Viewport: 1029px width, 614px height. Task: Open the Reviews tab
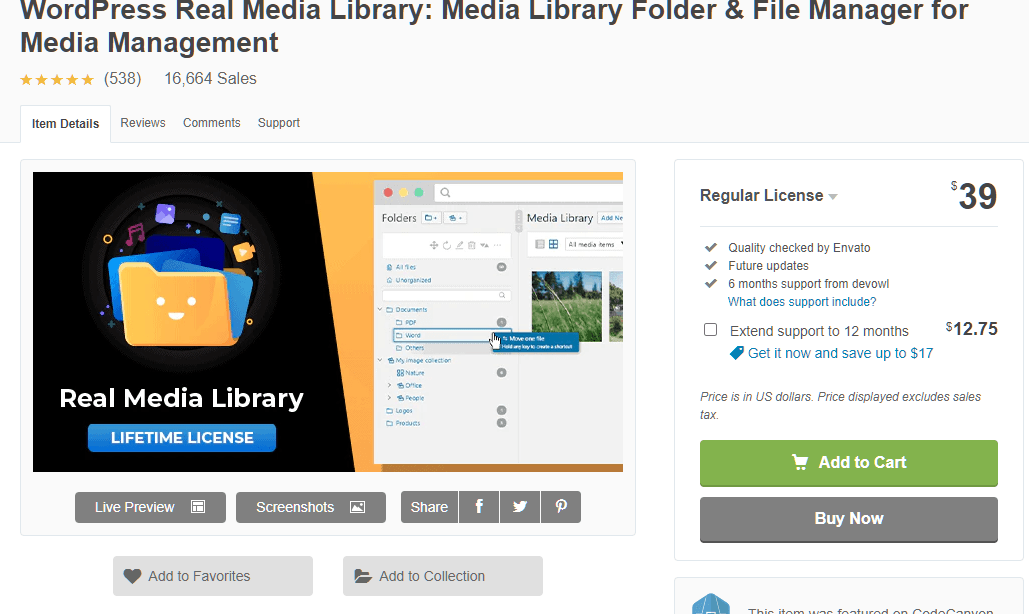point(143,123)
